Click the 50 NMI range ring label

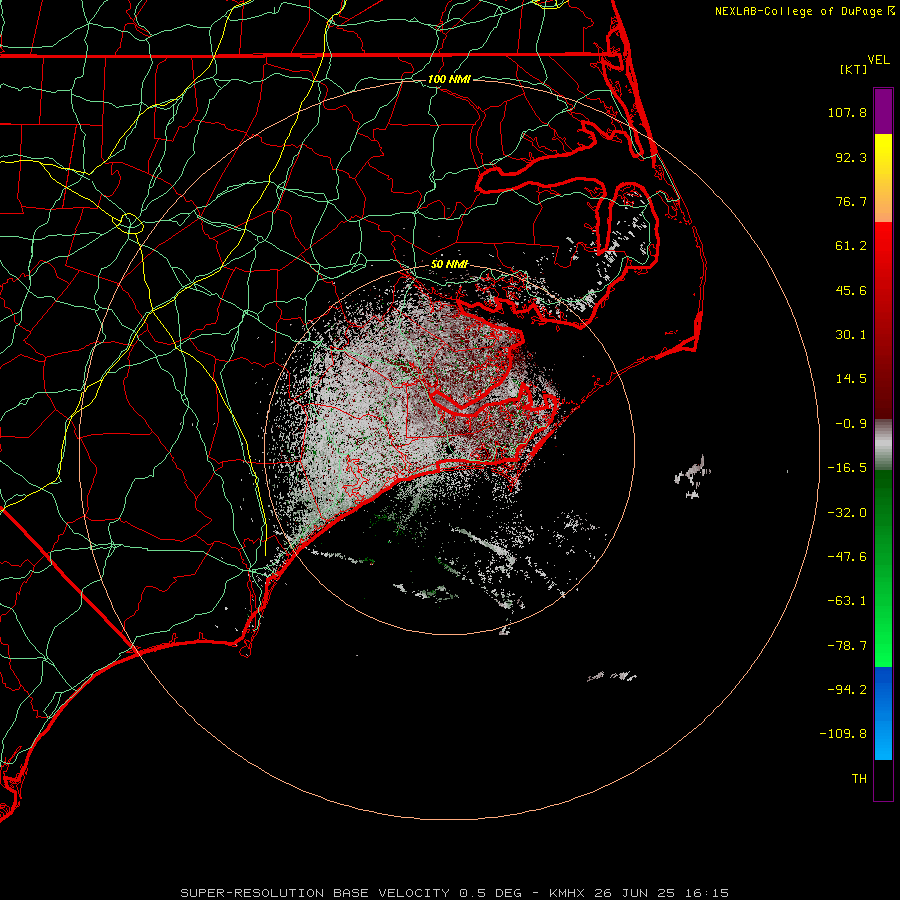click(449, 264)
